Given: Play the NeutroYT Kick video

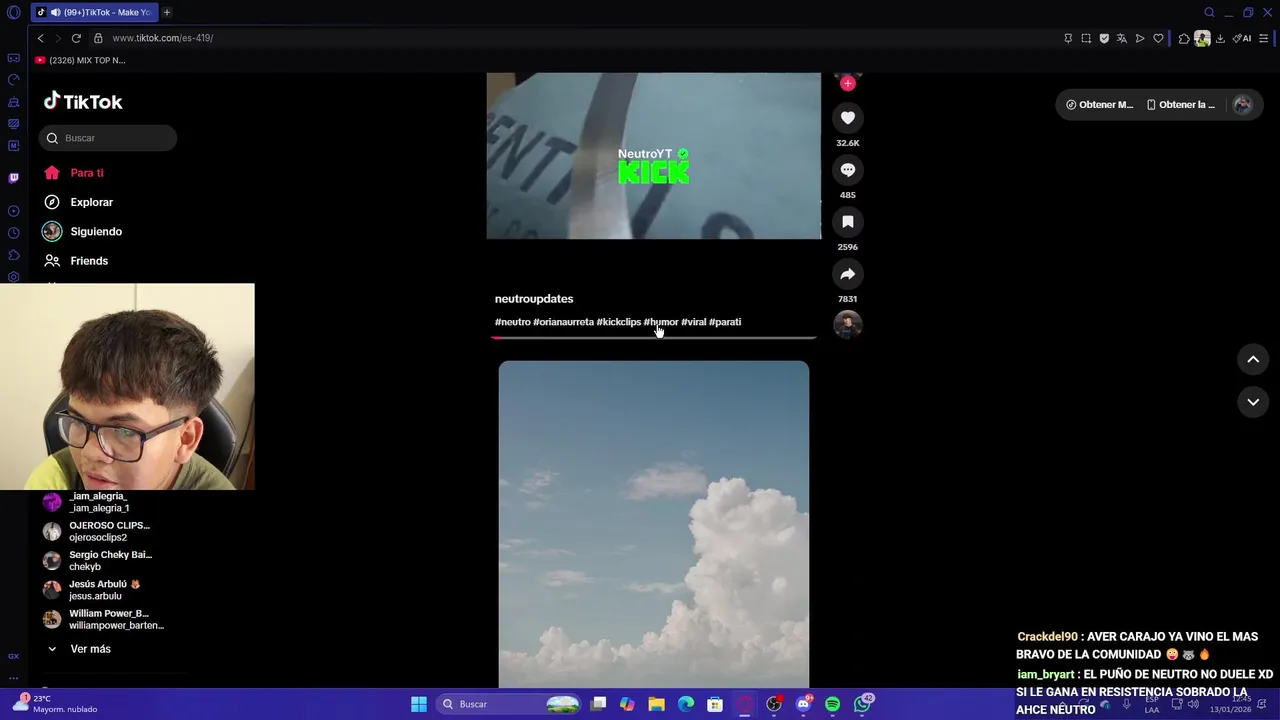Looking at the screenshot, I should [654, 156].
